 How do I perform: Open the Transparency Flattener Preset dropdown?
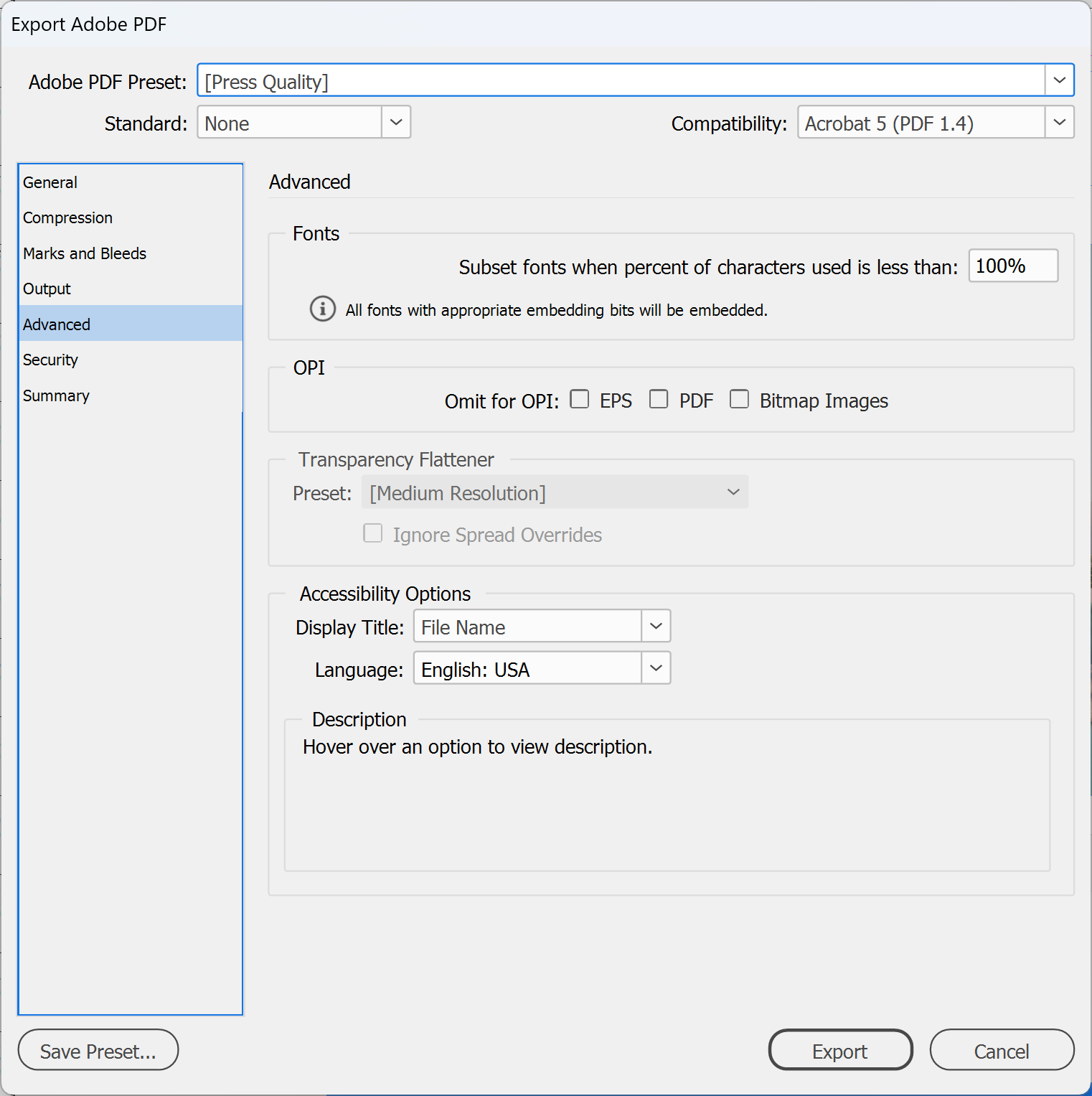[x=555, y=492]
